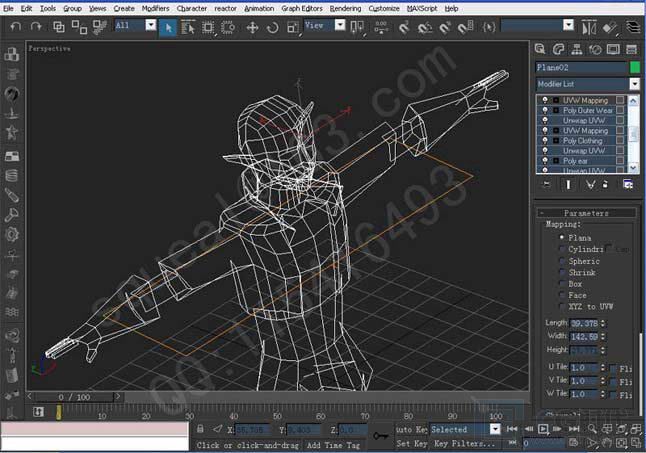Click Length spinner arrows

pyautogui.click(x=603, y=323)
